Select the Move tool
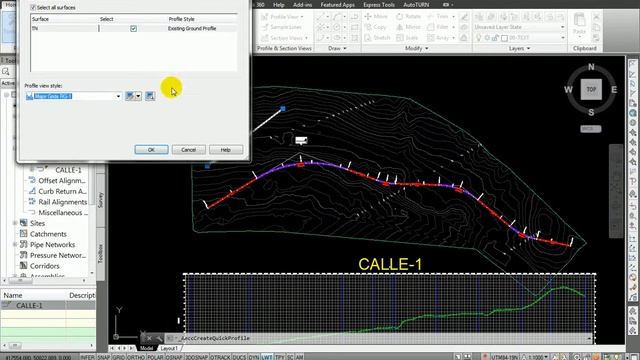This screenshot has width=640, height=360. [376, 17]
